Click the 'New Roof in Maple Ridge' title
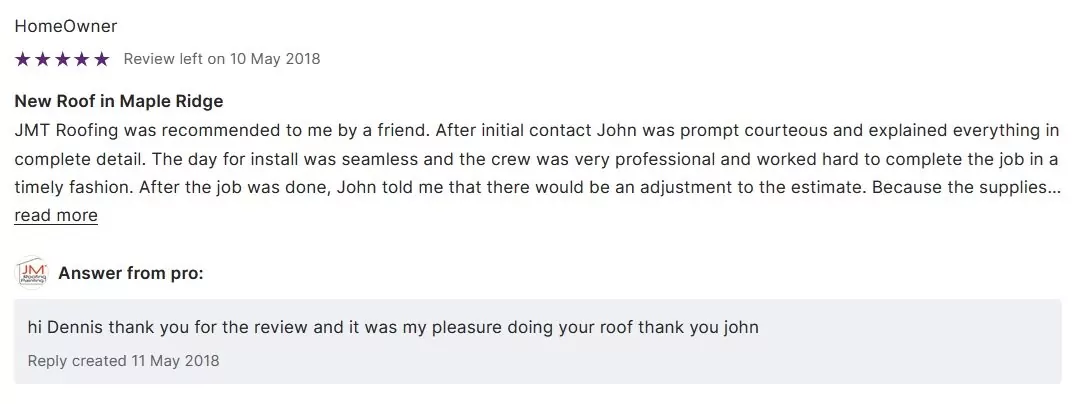1083x404 pixels. 119,101
